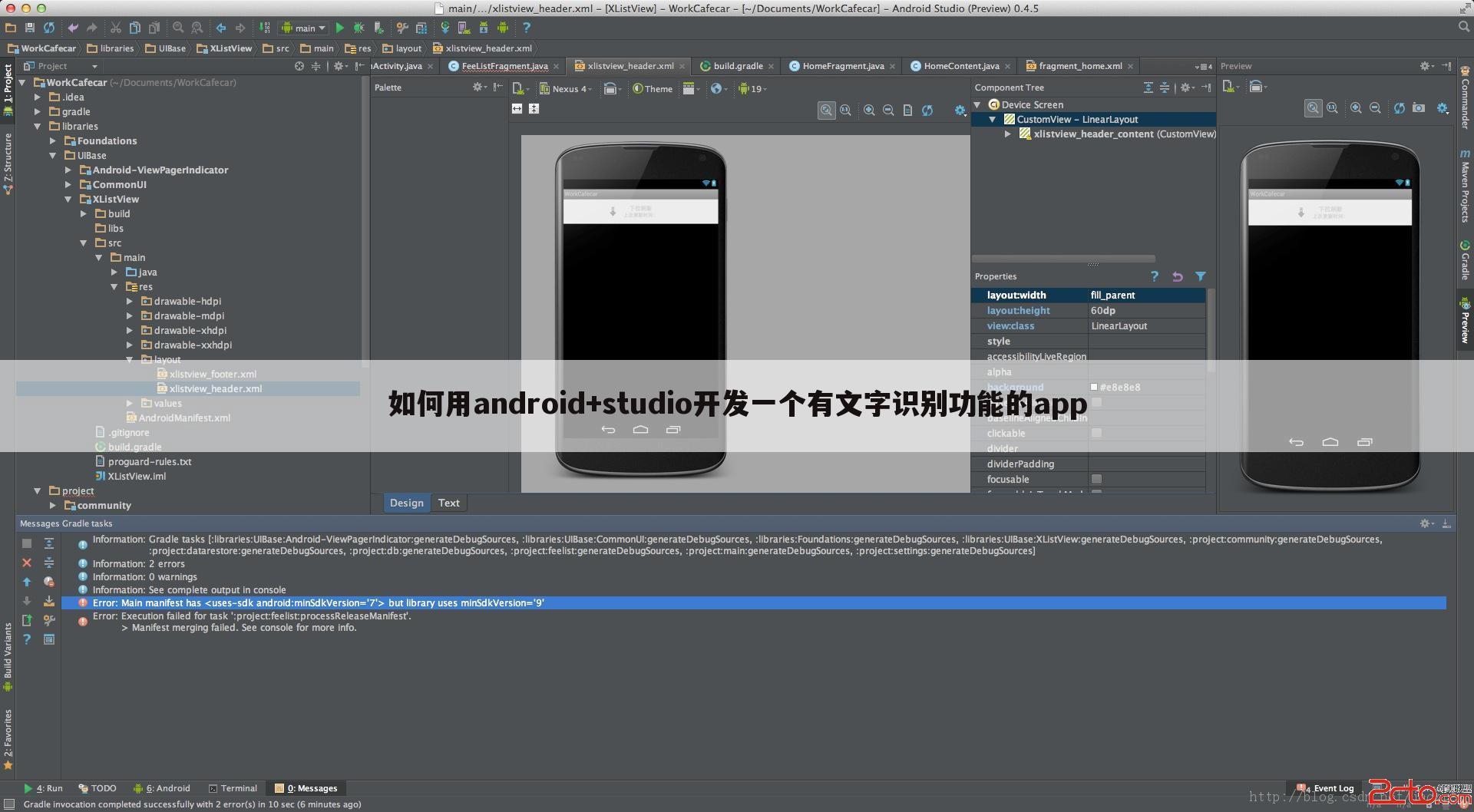Switch to HomeFragment.java tab
The width and height of the screenshot is (1474, 812).
coord(842,66)
